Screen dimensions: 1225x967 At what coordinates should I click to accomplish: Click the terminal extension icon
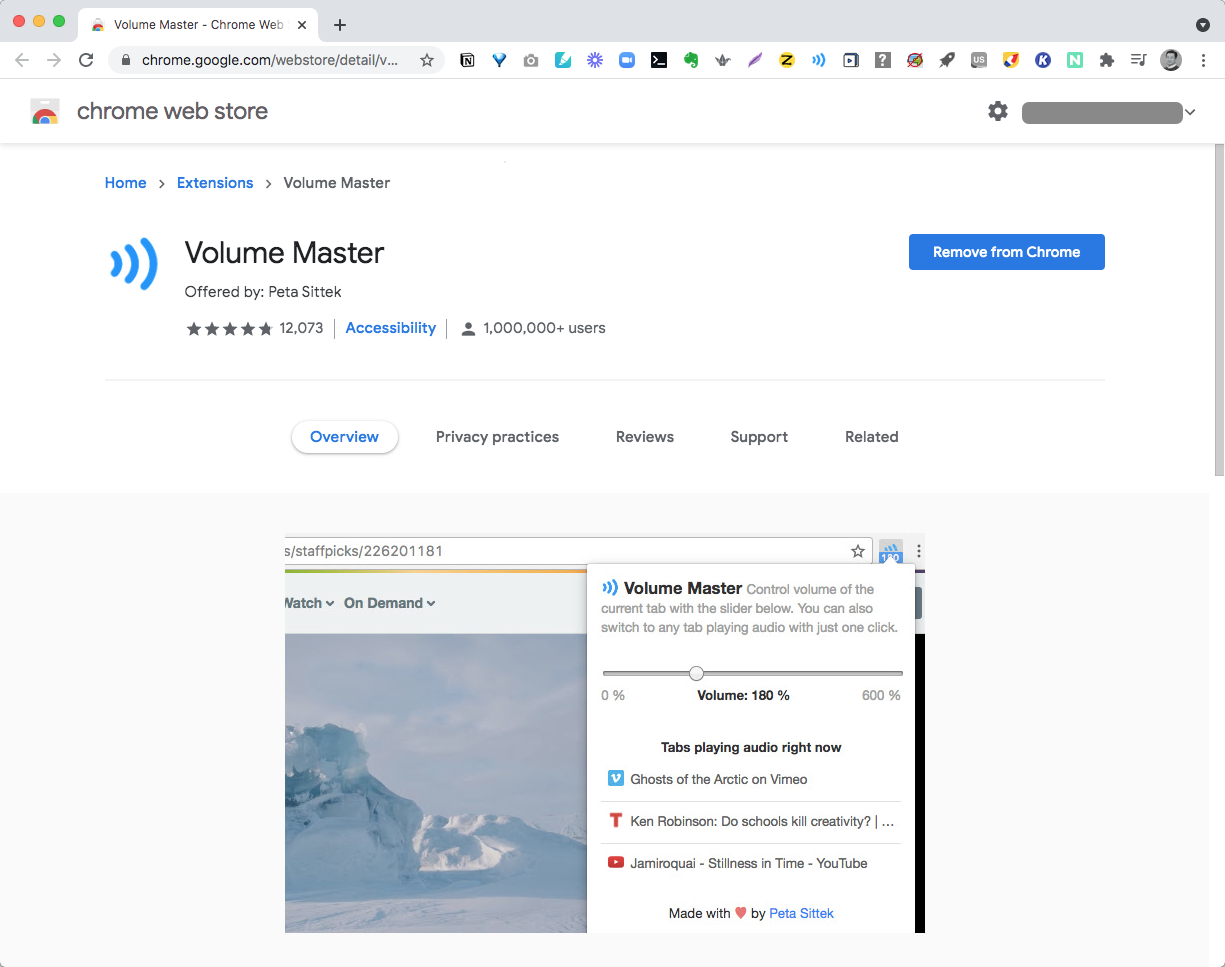[x=658, y=60]
